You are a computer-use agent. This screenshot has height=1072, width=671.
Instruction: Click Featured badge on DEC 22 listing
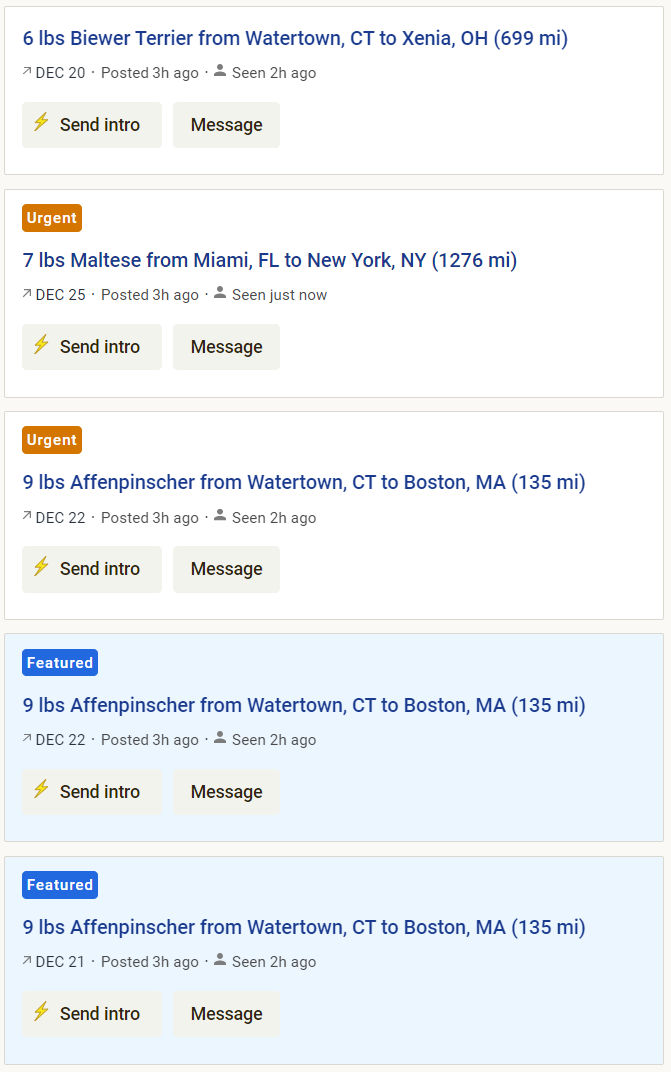click(60, 662)
